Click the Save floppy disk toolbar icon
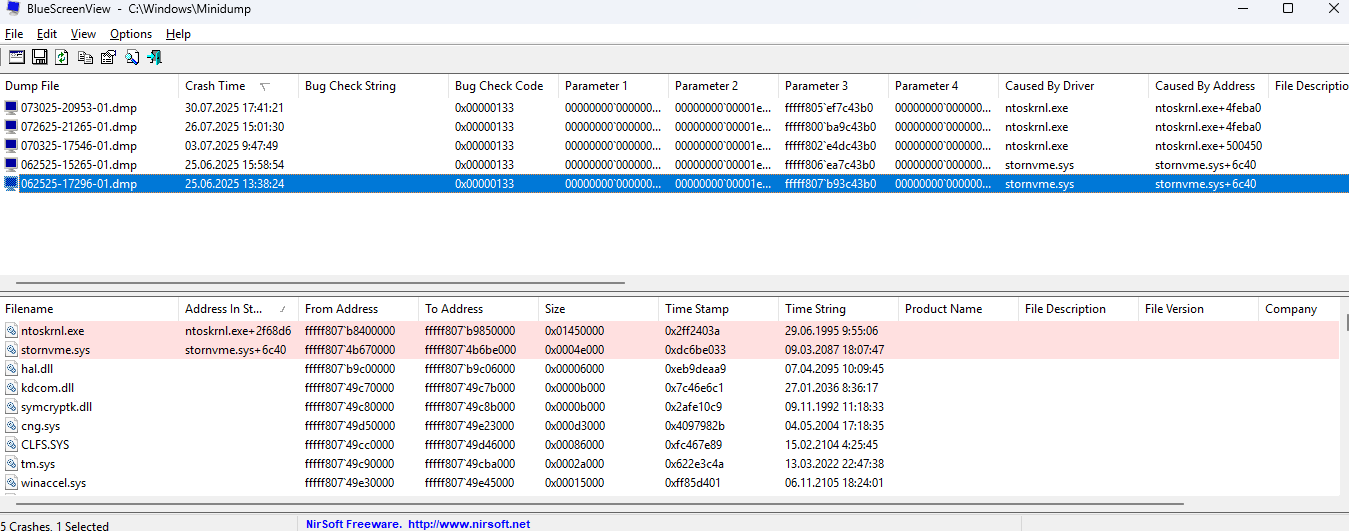Screen dimensions: 1349x531 click(x=40, y=57)
